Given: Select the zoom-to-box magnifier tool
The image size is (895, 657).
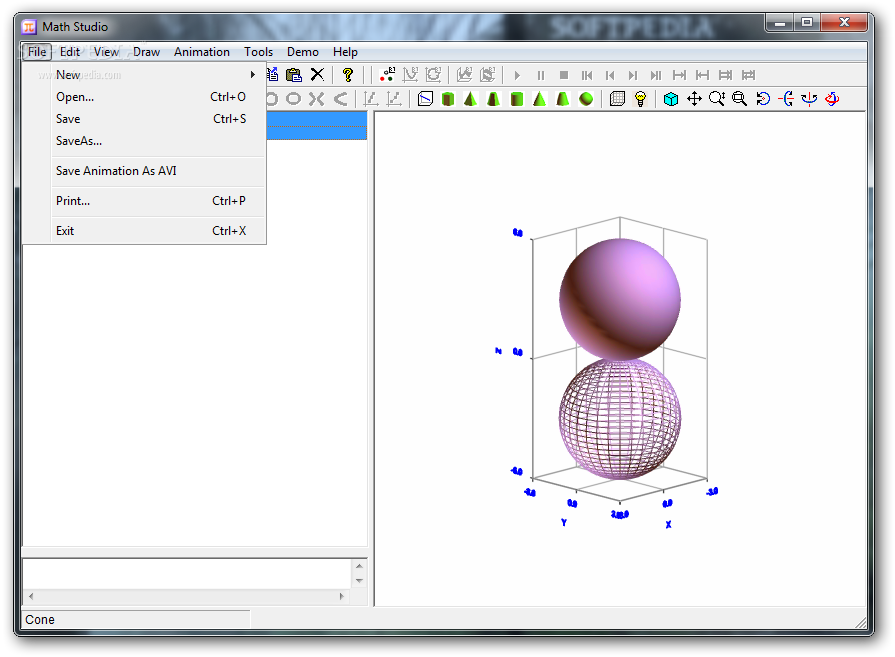Looking at the screenshot, I should pyautogui.click(x=740, y=99).
